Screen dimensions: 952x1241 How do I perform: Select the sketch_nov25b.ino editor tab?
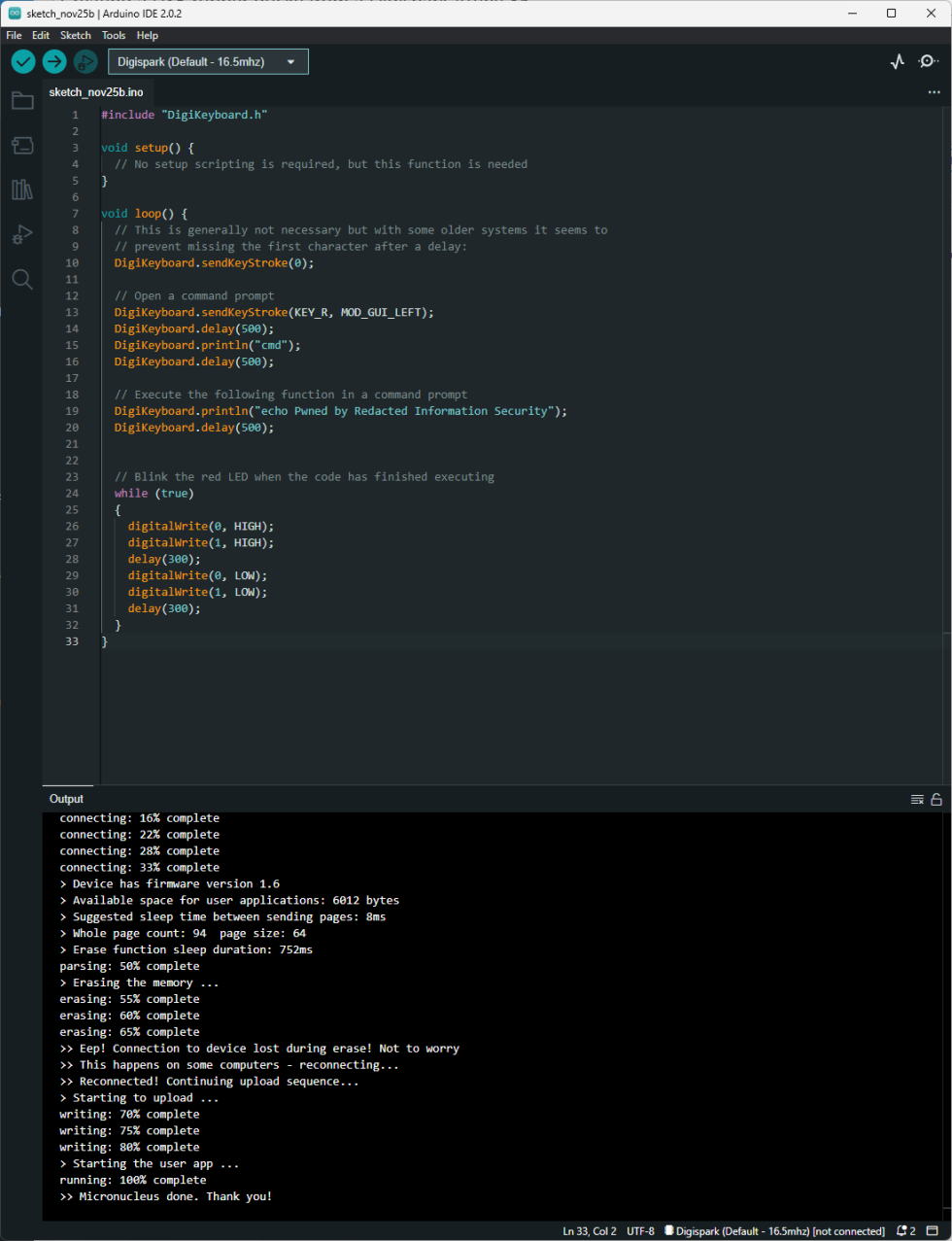coord(96,92)
